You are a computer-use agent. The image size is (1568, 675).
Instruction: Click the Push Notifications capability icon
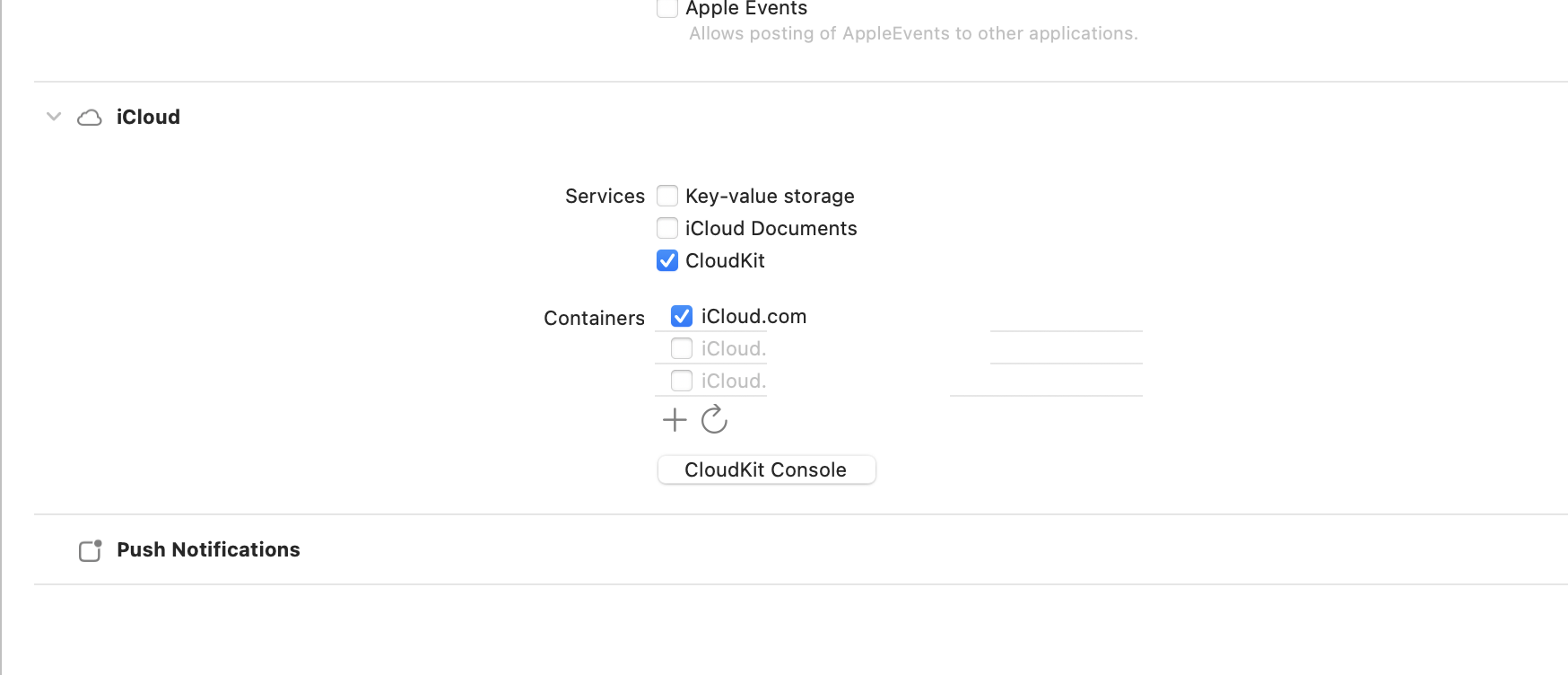(x=90, y=550)
